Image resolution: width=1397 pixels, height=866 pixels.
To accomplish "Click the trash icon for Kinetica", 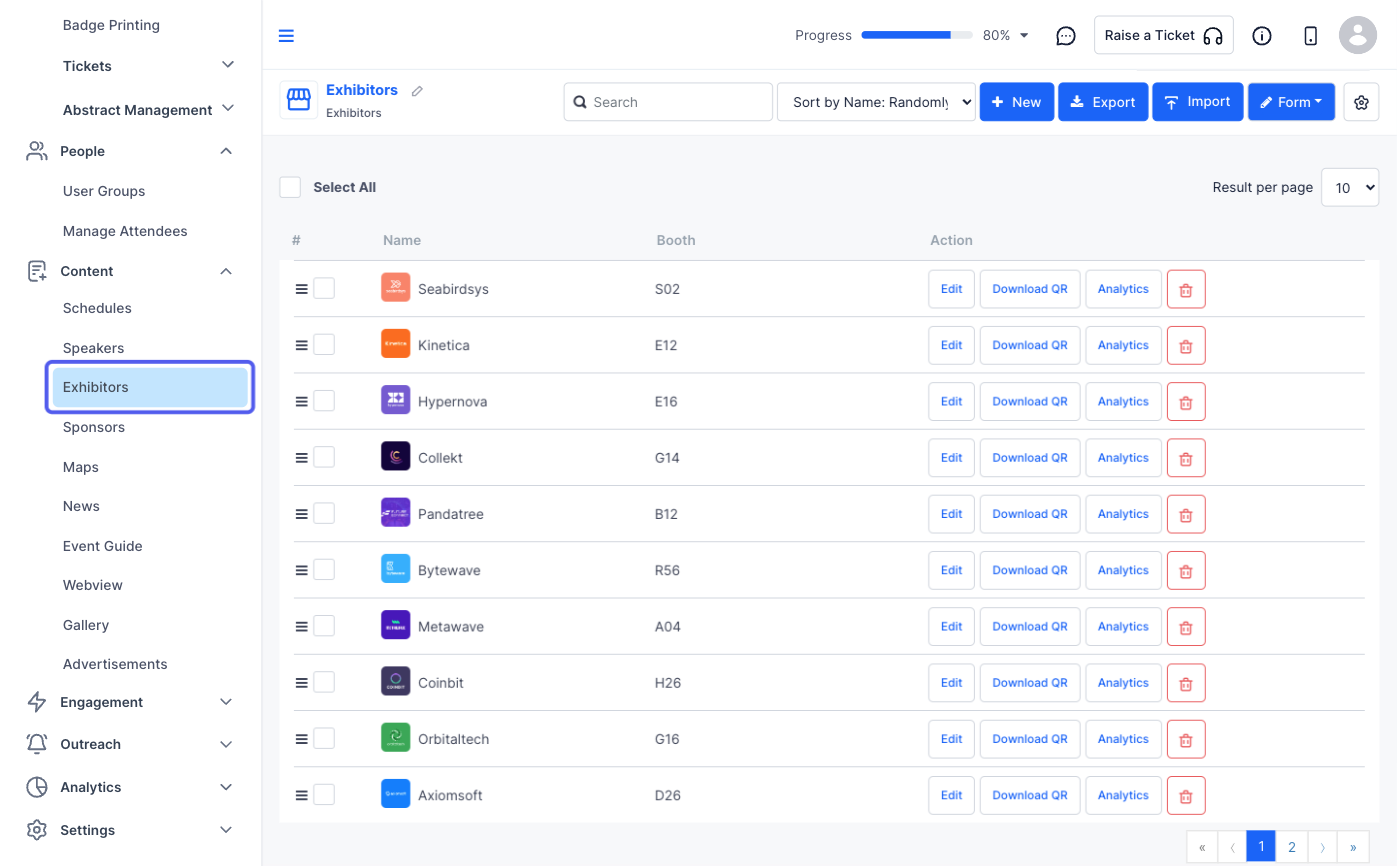I will (x=1186, y=345).
